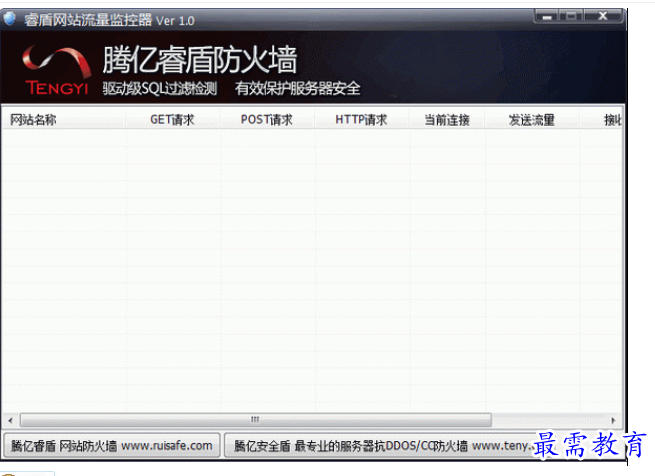655x476 pixels.
Task: Sort by 当前连接 column header
Action: [x=447, y=120]
